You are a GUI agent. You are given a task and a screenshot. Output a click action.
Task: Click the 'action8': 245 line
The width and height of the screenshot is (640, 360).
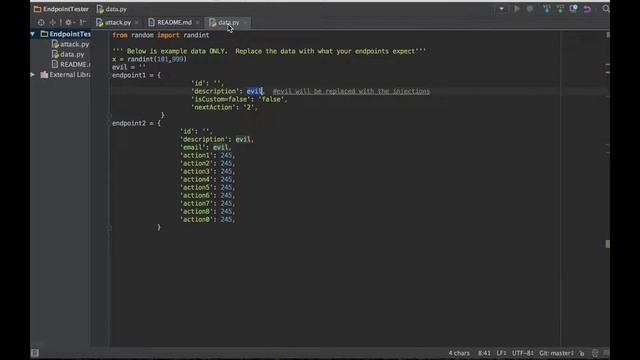point(207,211)
